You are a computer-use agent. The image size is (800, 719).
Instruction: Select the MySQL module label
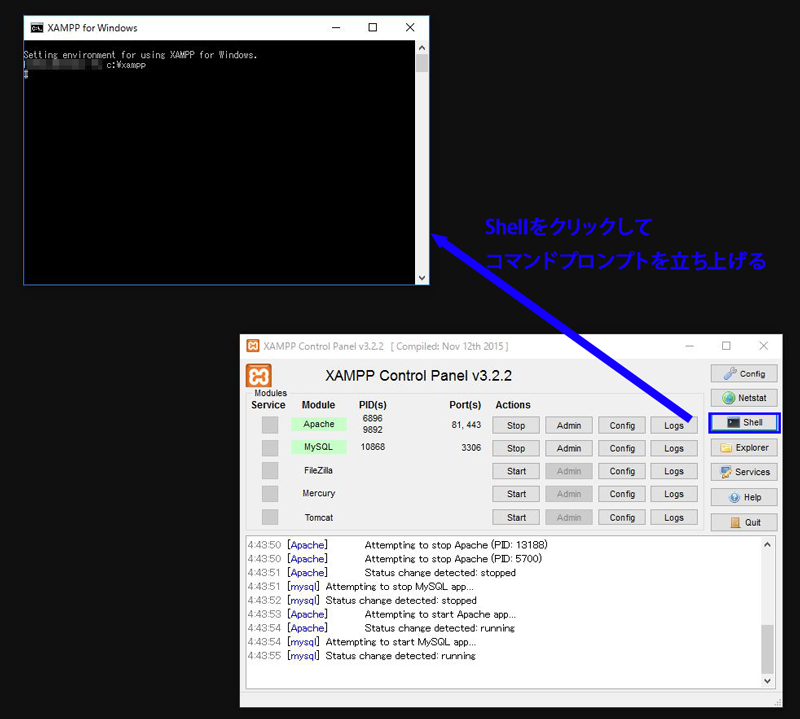pos(319,447)
